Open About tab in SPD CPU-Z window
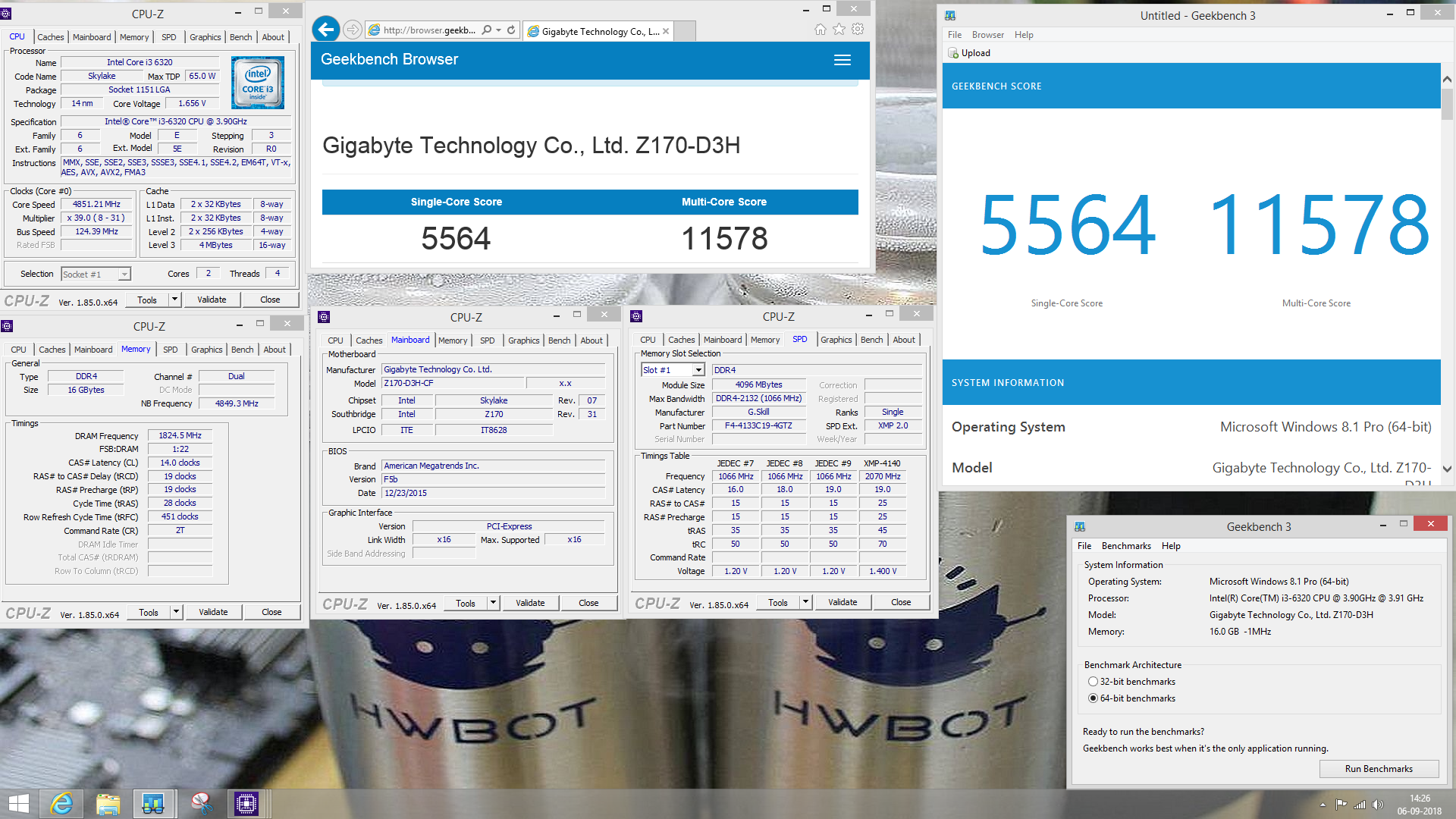 pos(904,340)
